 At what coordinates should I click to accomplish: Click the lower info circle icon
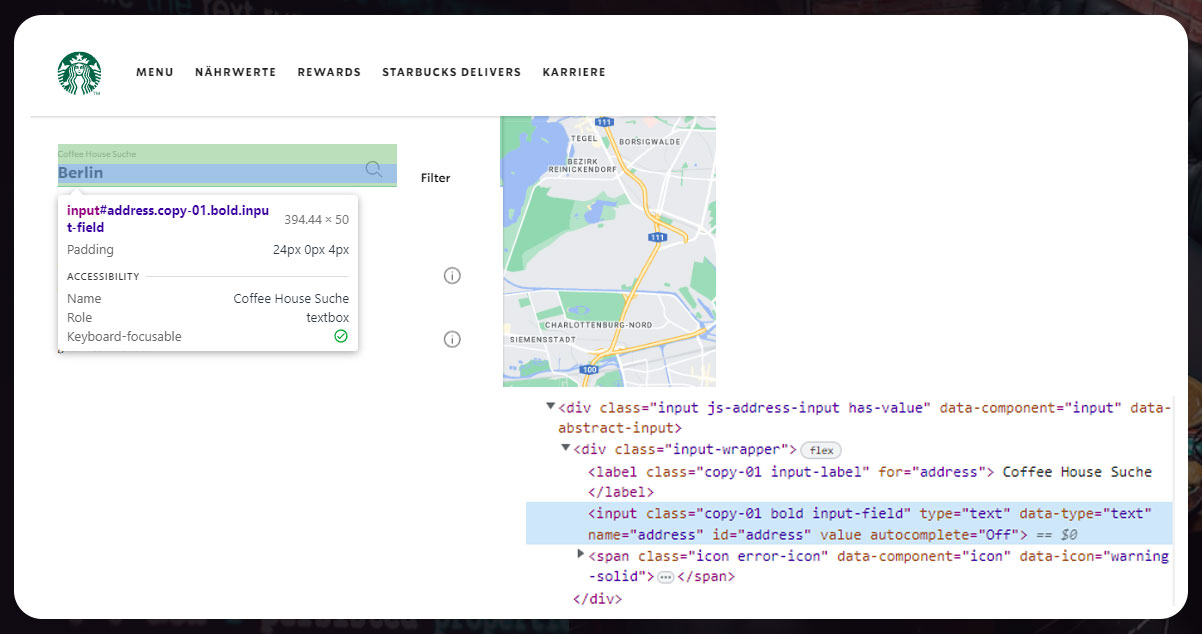click(x=452, y=340)
